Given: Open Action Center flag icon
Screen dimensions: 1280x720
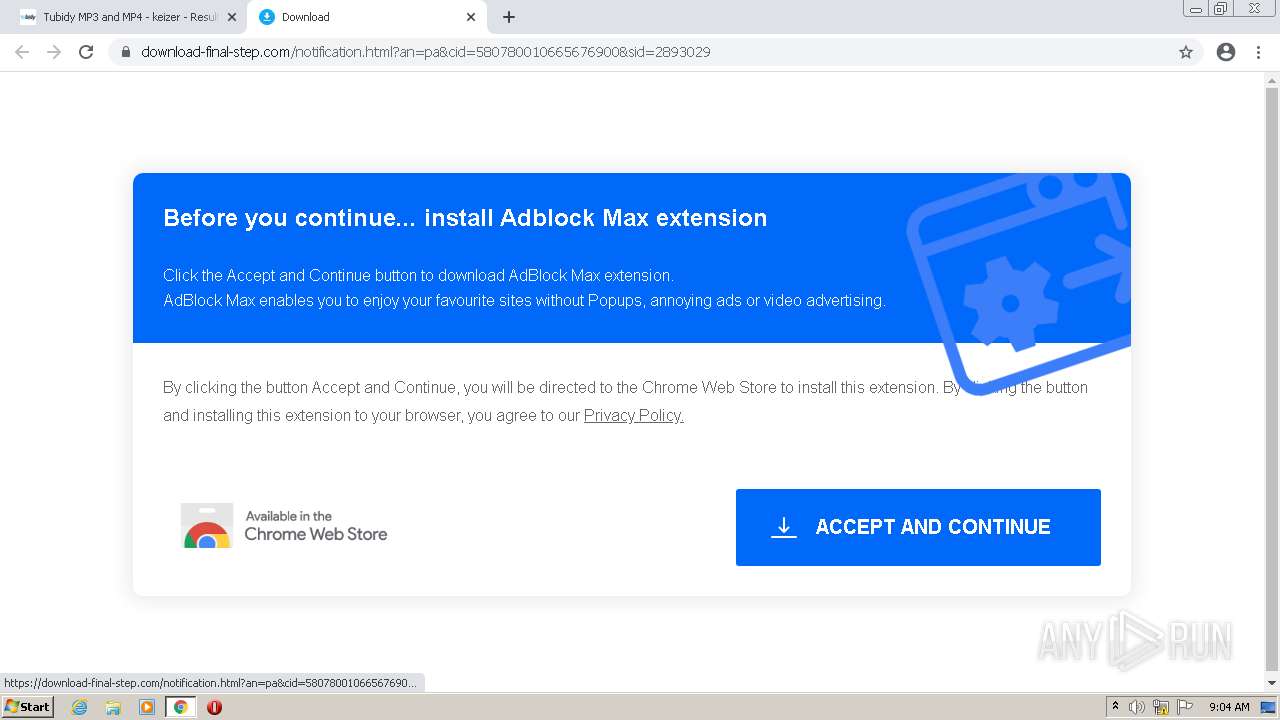Looking at the screenshot, I should coord(1185,707).
